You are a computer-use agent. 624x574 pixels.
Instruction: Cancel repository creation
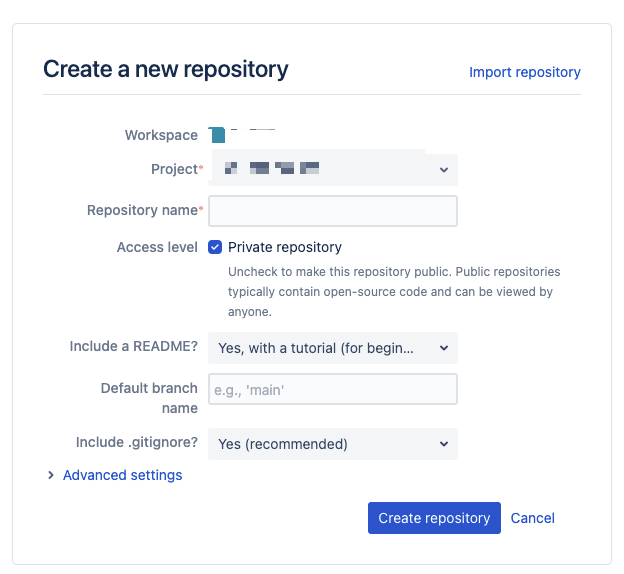tap(532, 518)
